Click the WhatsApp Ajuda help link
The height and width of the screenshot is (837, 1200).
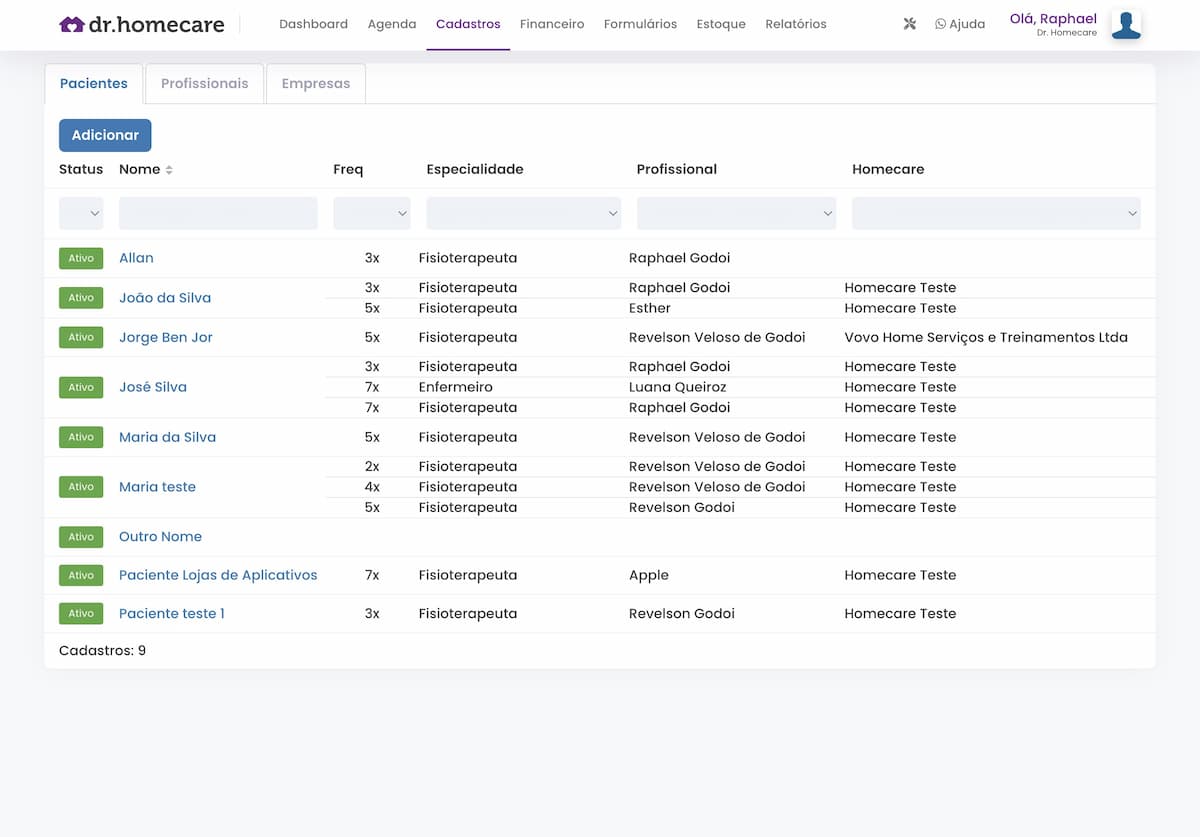959,24
